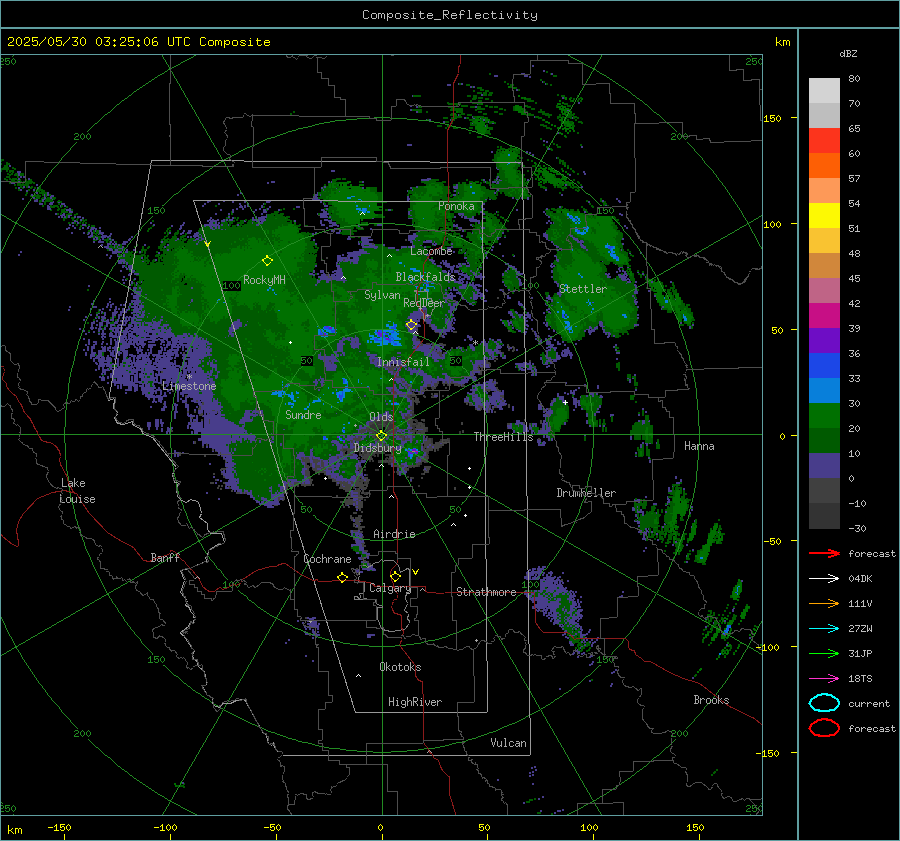This screenshot has height=841, width=900.
Task: Click yellow diamond marker near RedDeer
Action: click(x=412, y=325)
